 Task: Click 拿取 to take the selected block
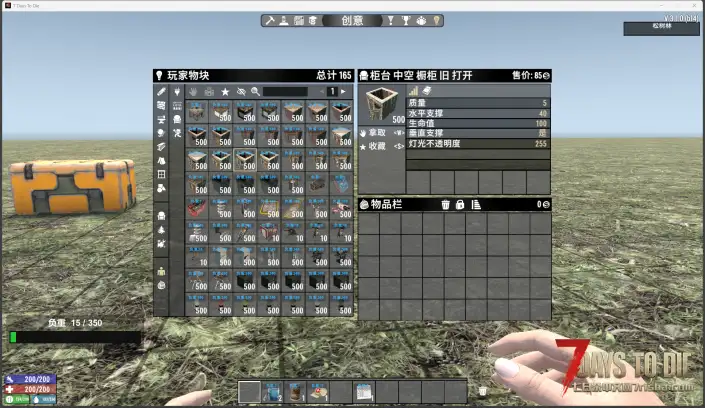pos(381,133)
